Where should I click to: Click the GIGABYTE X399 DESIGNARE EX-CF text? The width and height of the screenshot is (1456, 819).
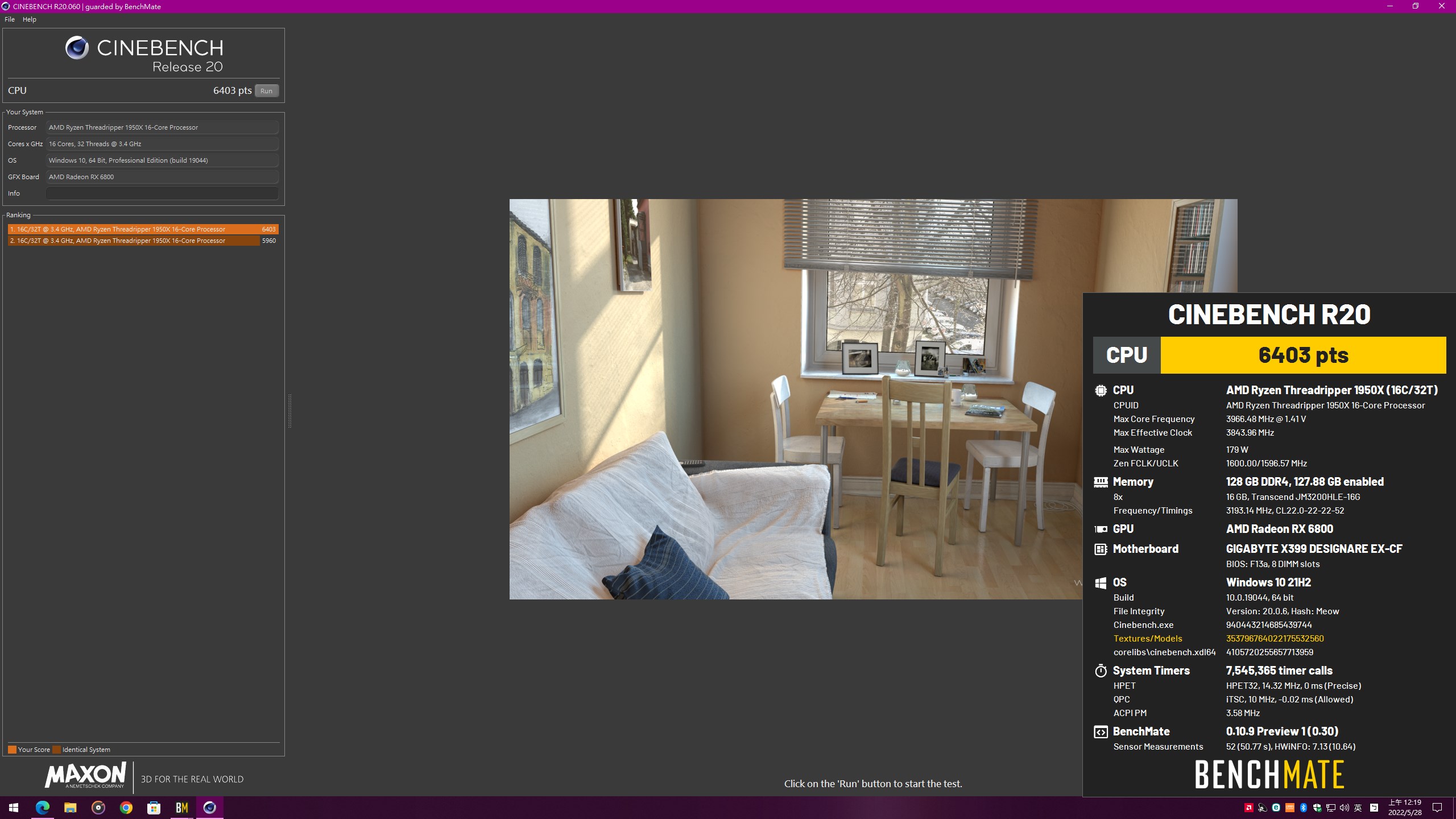coord(1314,549)
